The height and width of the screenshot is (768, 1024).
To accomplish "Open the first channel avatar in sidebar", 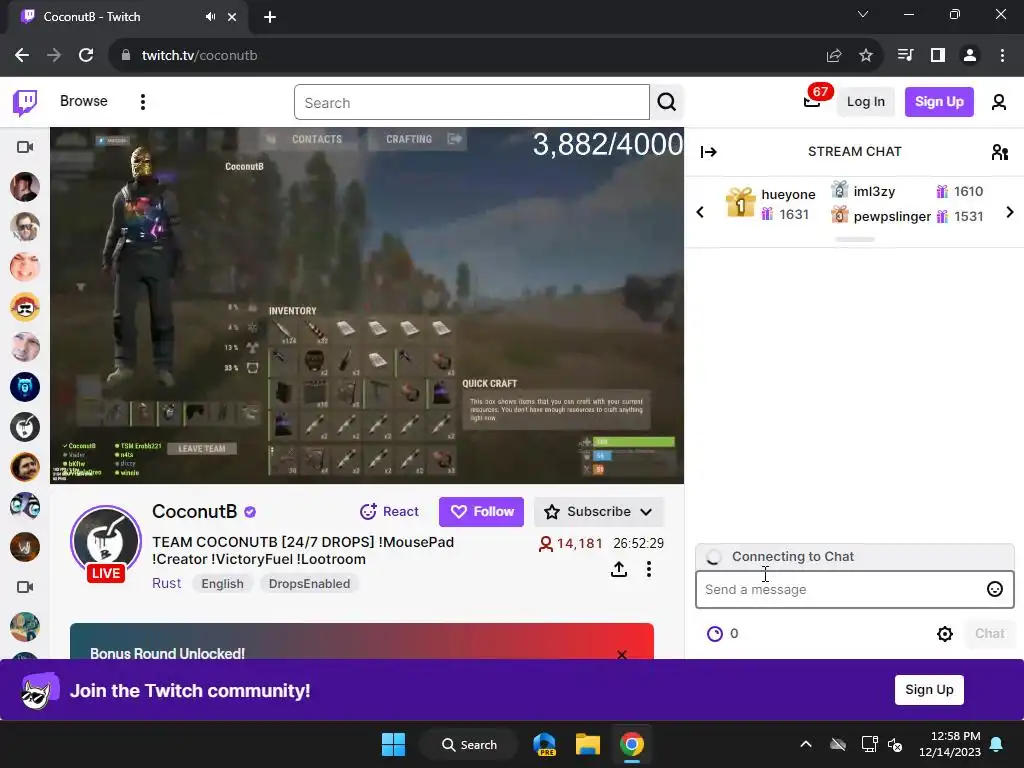I will point(25,187).
